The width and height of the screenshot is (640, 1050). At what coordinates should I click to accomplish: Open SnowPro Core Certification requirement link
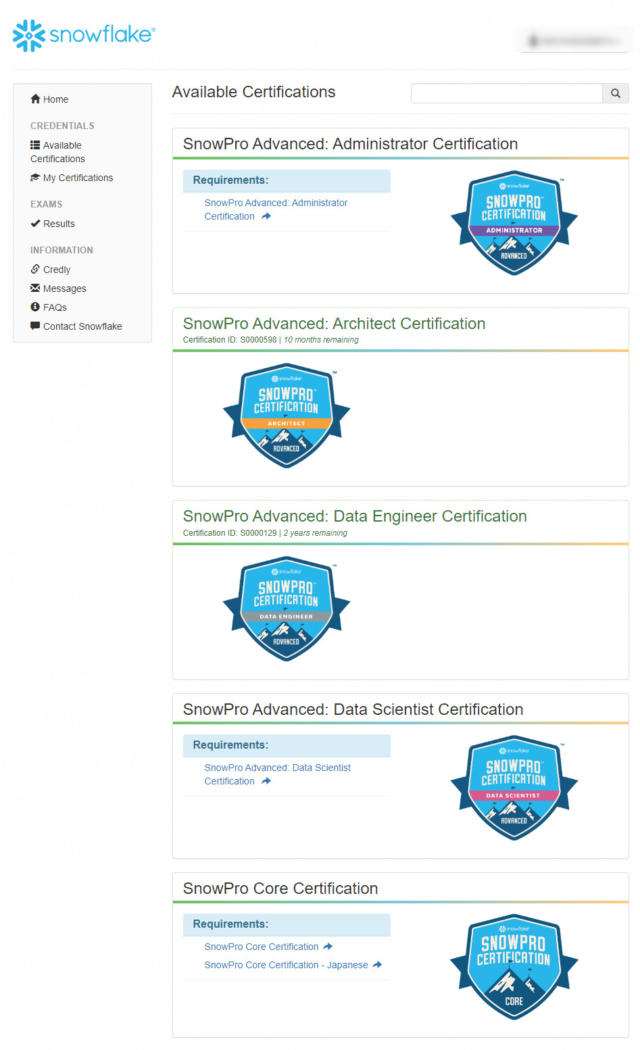coord(261,946)
